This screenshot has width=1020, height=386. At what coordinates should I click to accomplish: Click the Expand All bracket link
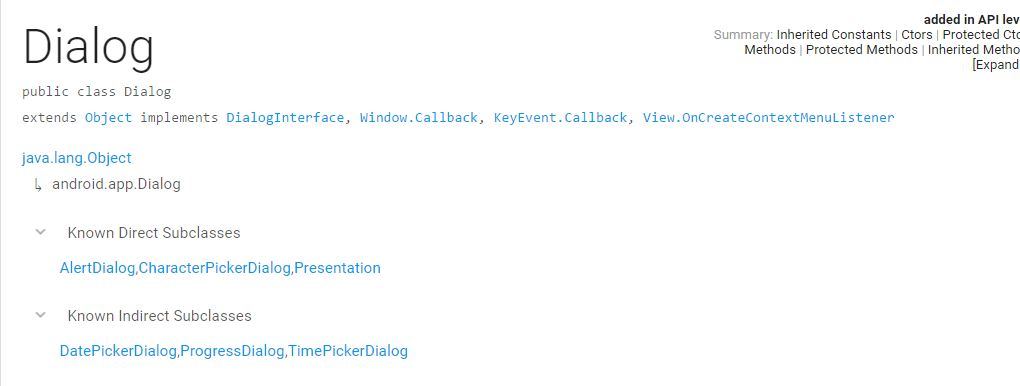click(996, 64)
